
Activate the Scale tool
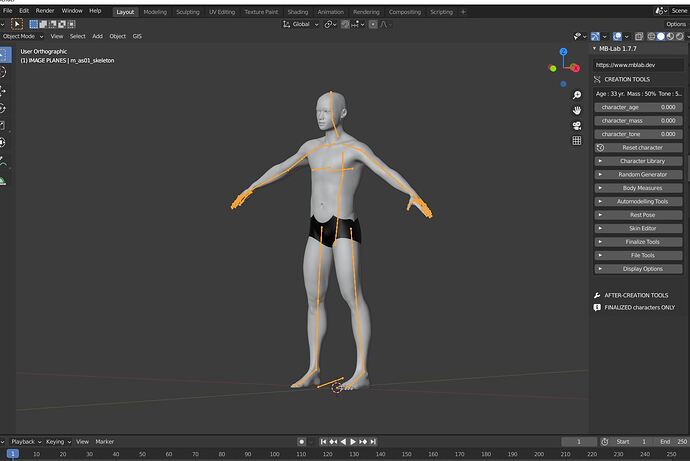(4, 125)
